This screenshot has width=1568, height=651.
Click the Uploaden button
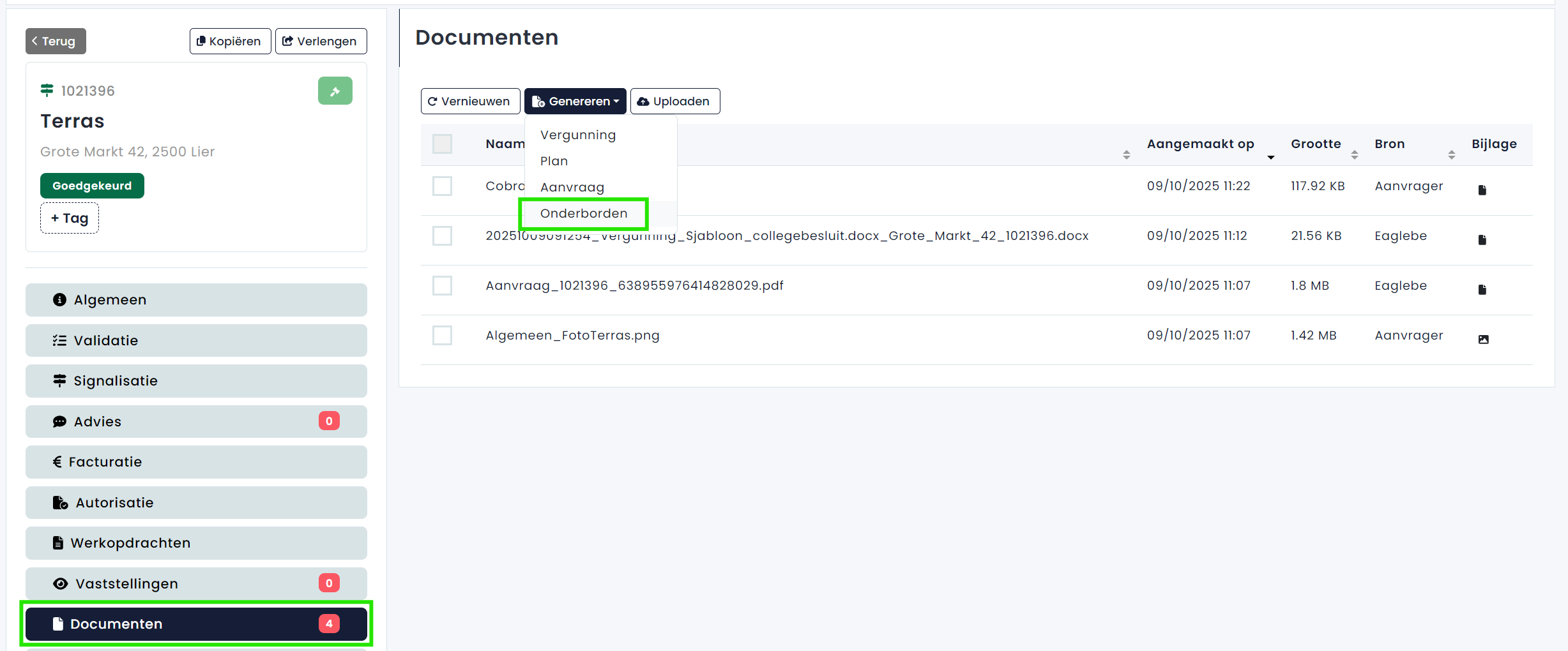coord(675,101)
